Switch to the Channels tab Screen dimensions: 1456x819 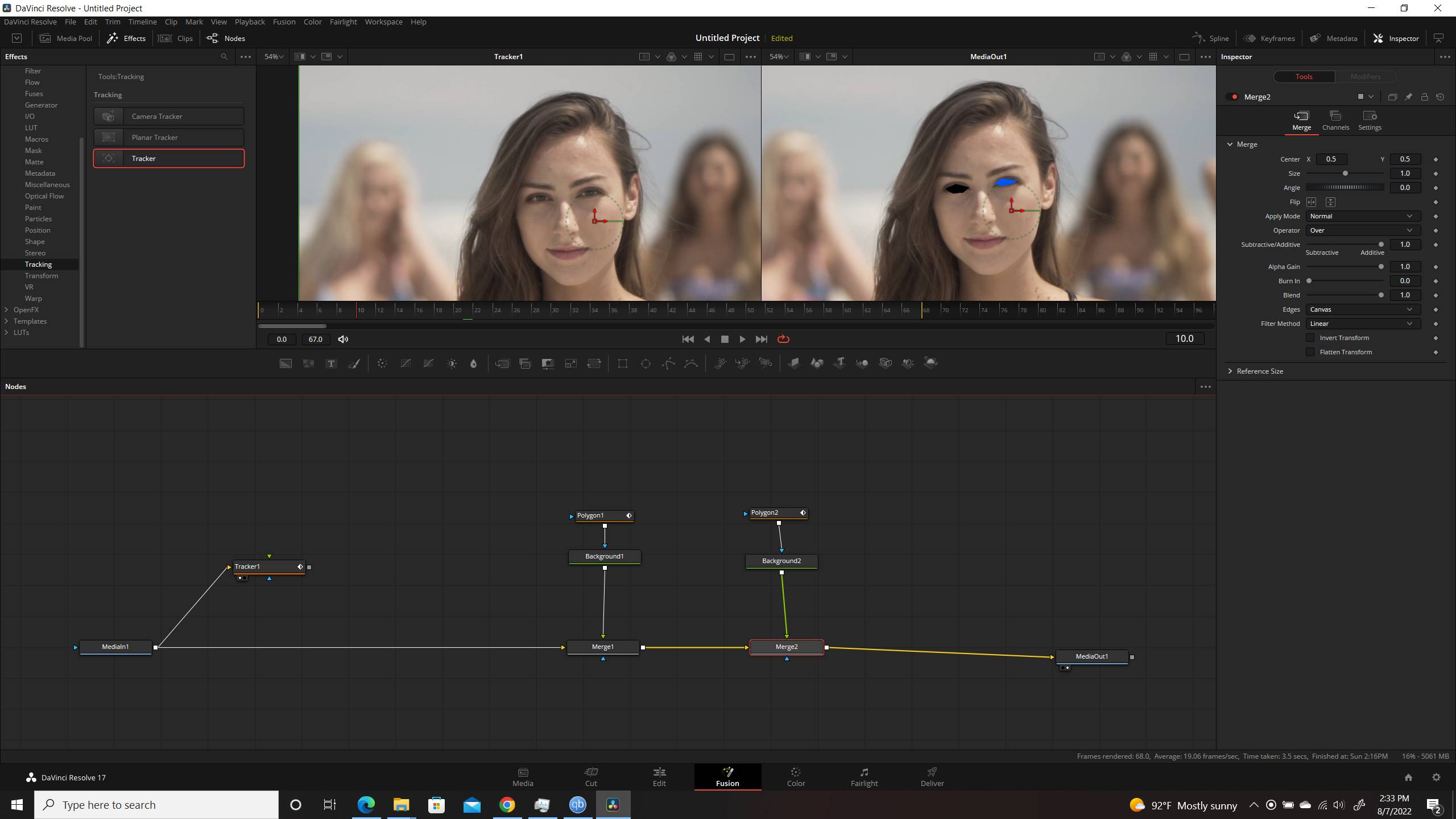[1335, 121]
